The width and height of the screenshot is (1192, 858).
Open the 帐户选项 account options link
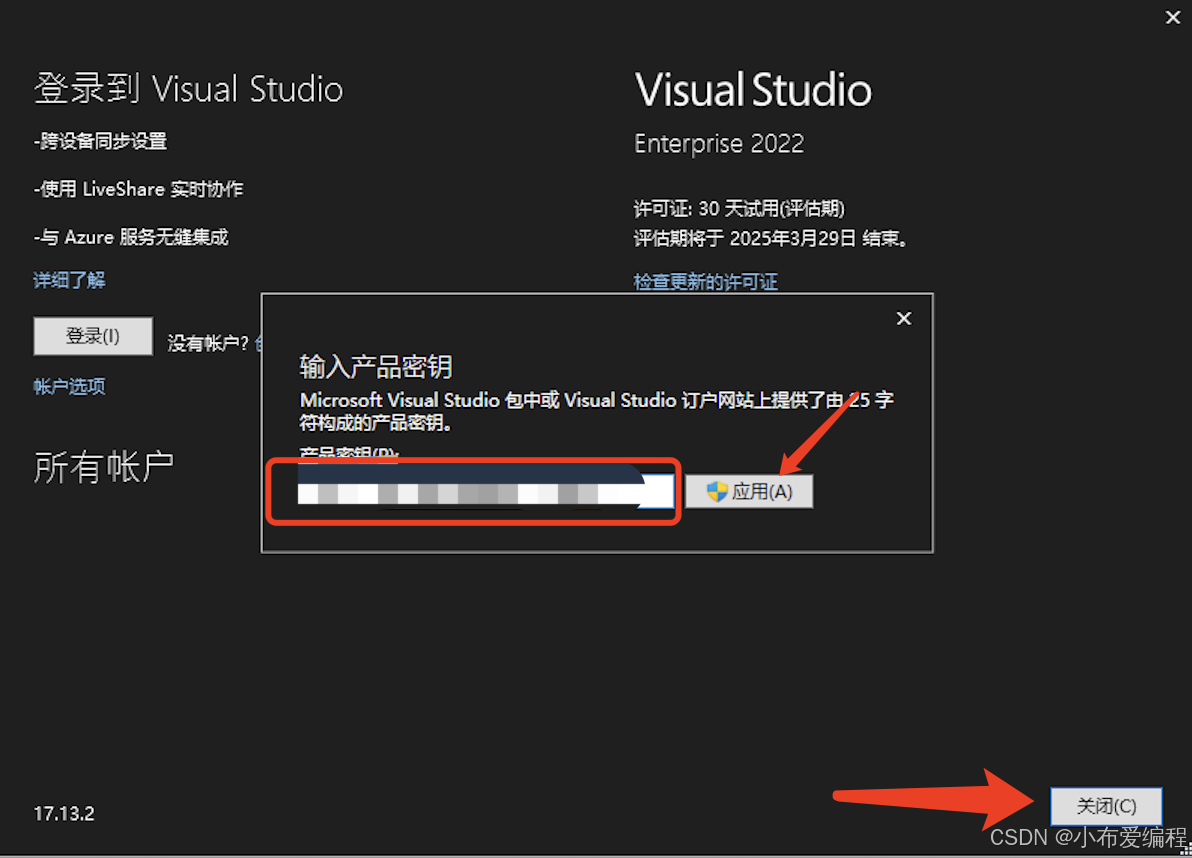click(69, 386)
